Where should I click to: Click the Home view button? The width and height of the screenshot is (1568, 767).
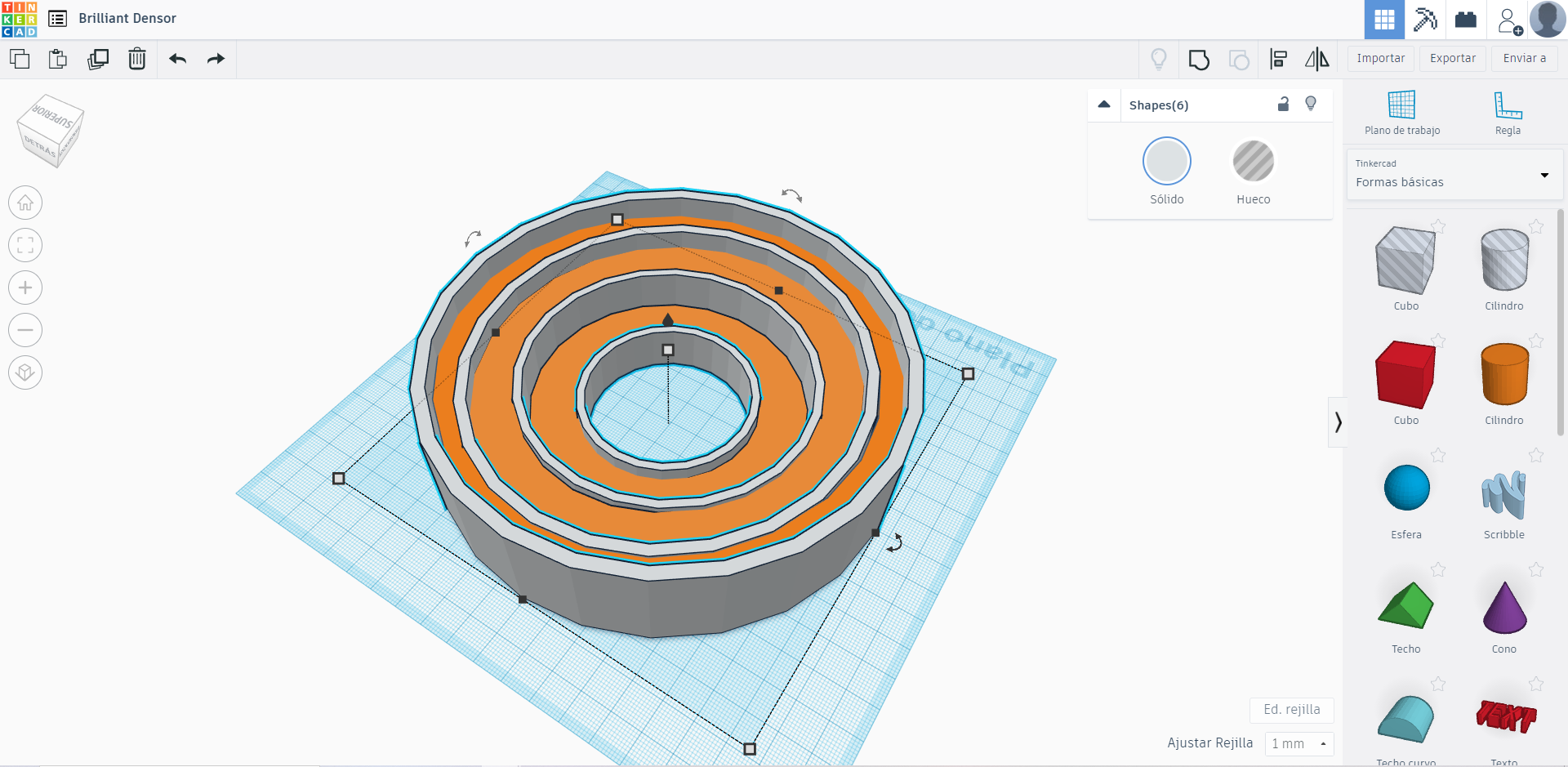tap(25, 203)
